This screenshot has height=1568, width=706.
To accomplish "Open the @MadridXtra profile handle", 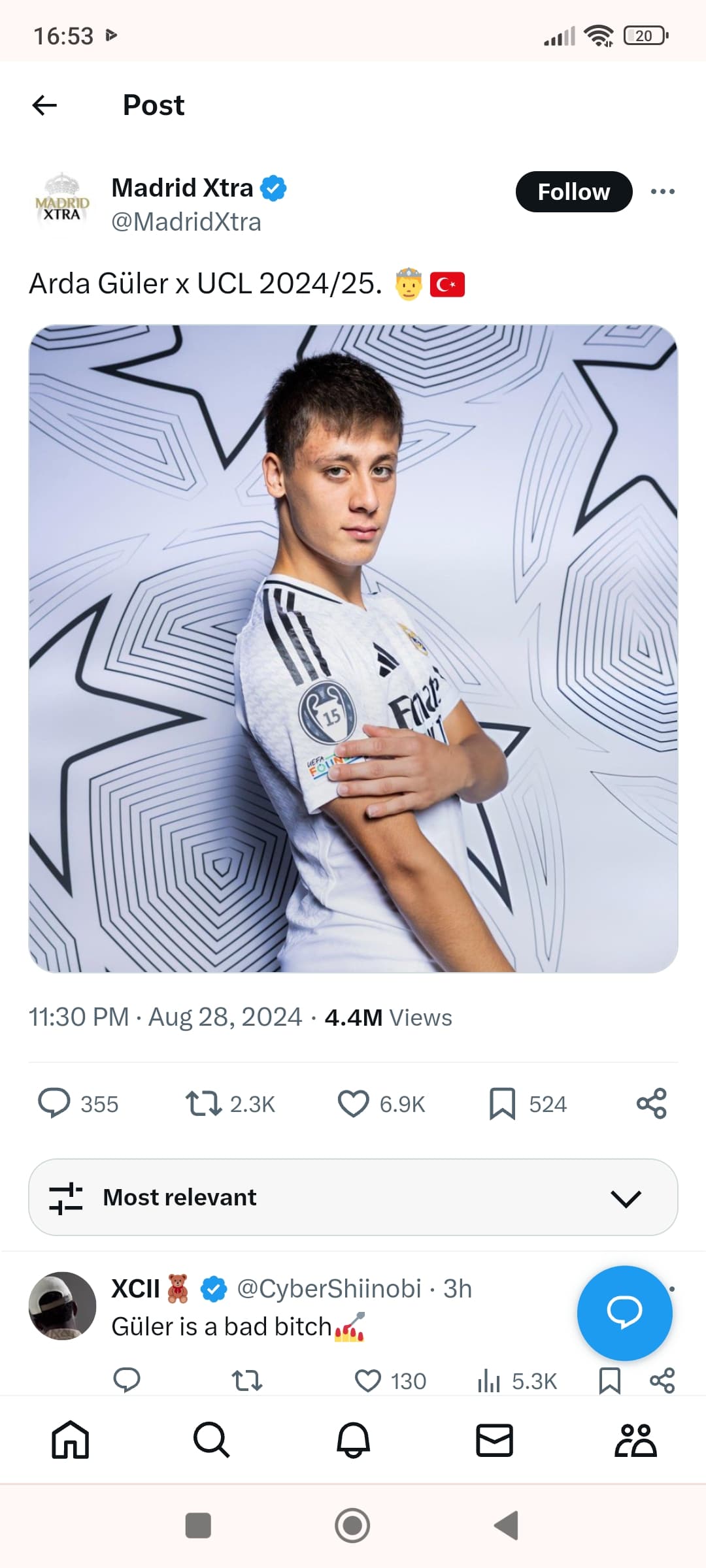I will [186, 222].
